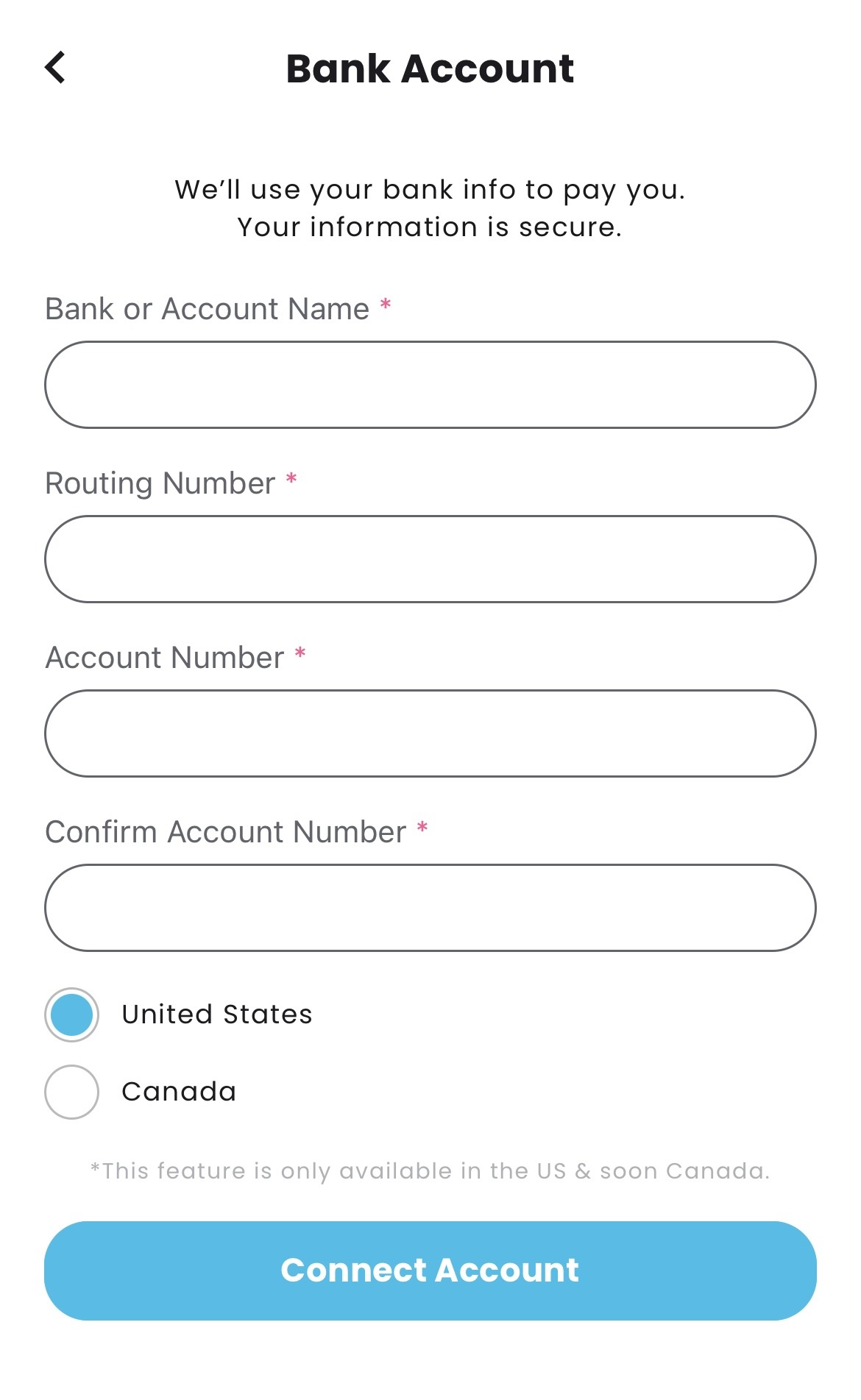The width and height of the screenshot is (861, 1400).
Task: Click the Bank or Account Name label
Action: tap(207, 309)
